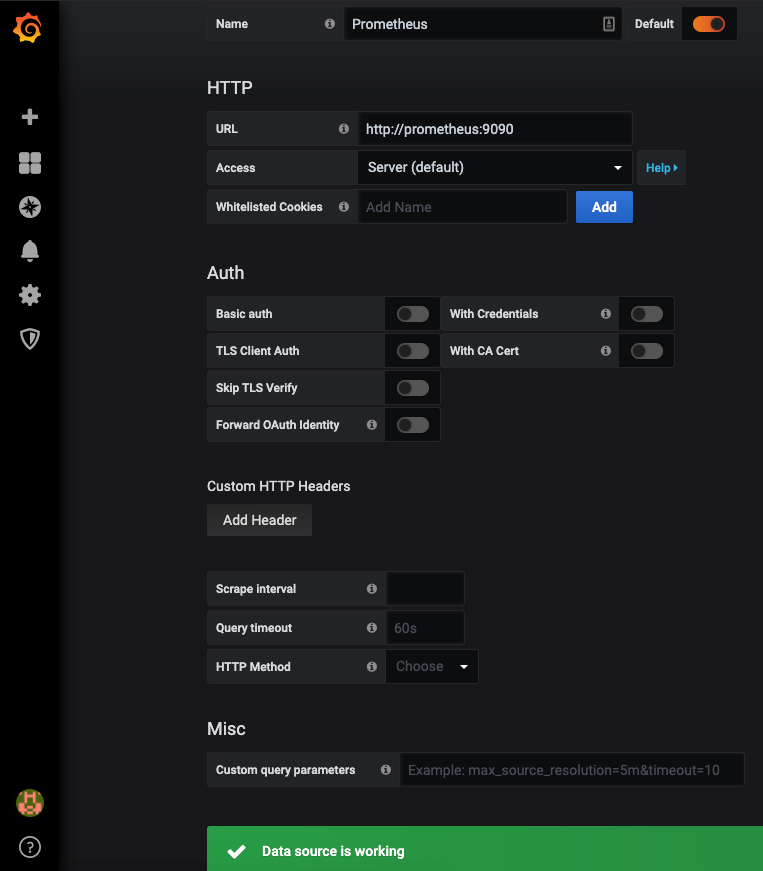Enable the With CA Cert switch

[647, 351]
